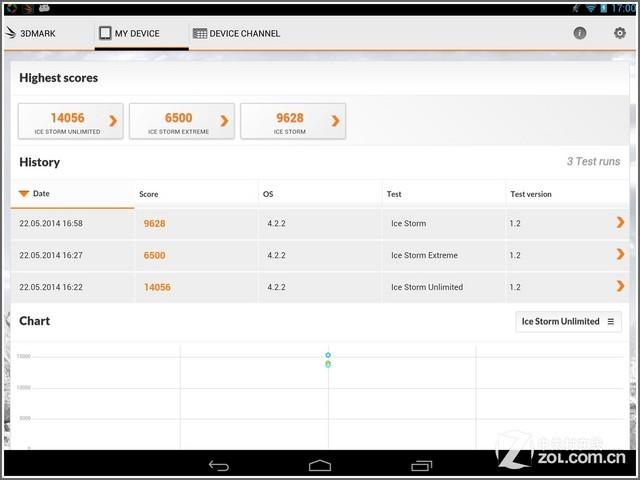Click the blue chart data point
Screen dimensions: 640x480
(328, 355)
